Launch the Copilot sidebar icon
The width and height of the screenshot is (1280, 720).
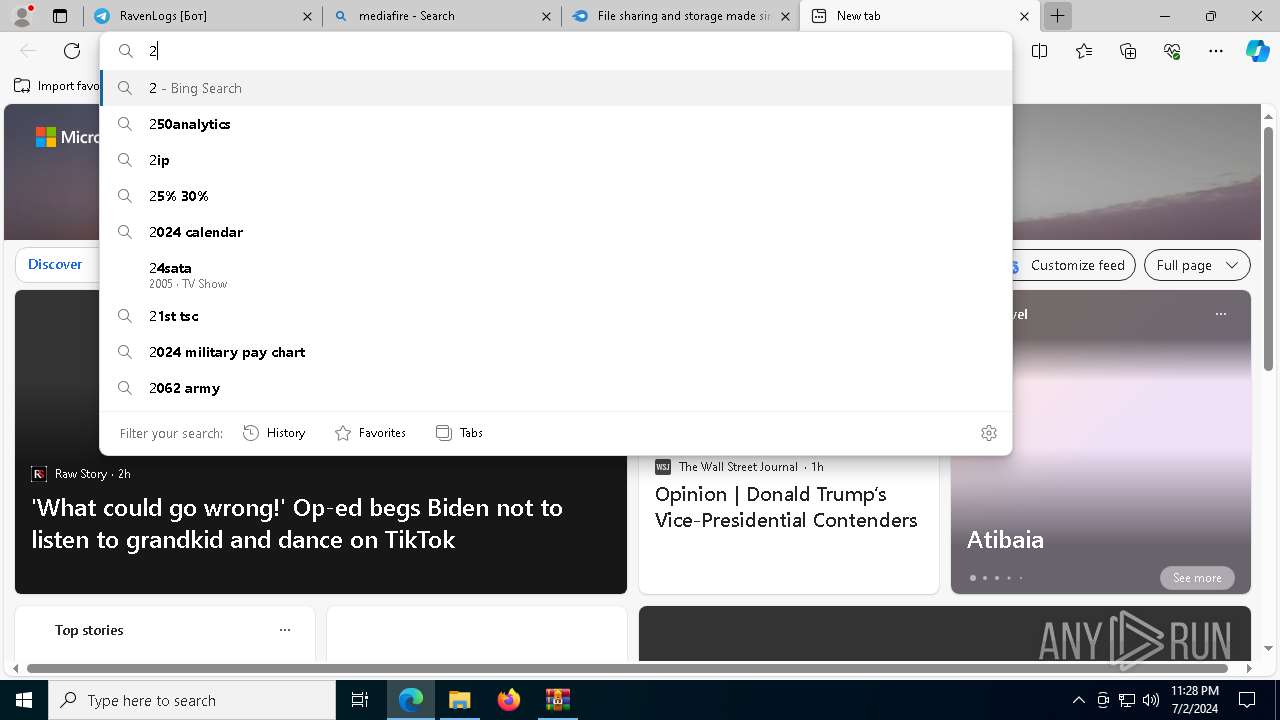pos(1258,51)
